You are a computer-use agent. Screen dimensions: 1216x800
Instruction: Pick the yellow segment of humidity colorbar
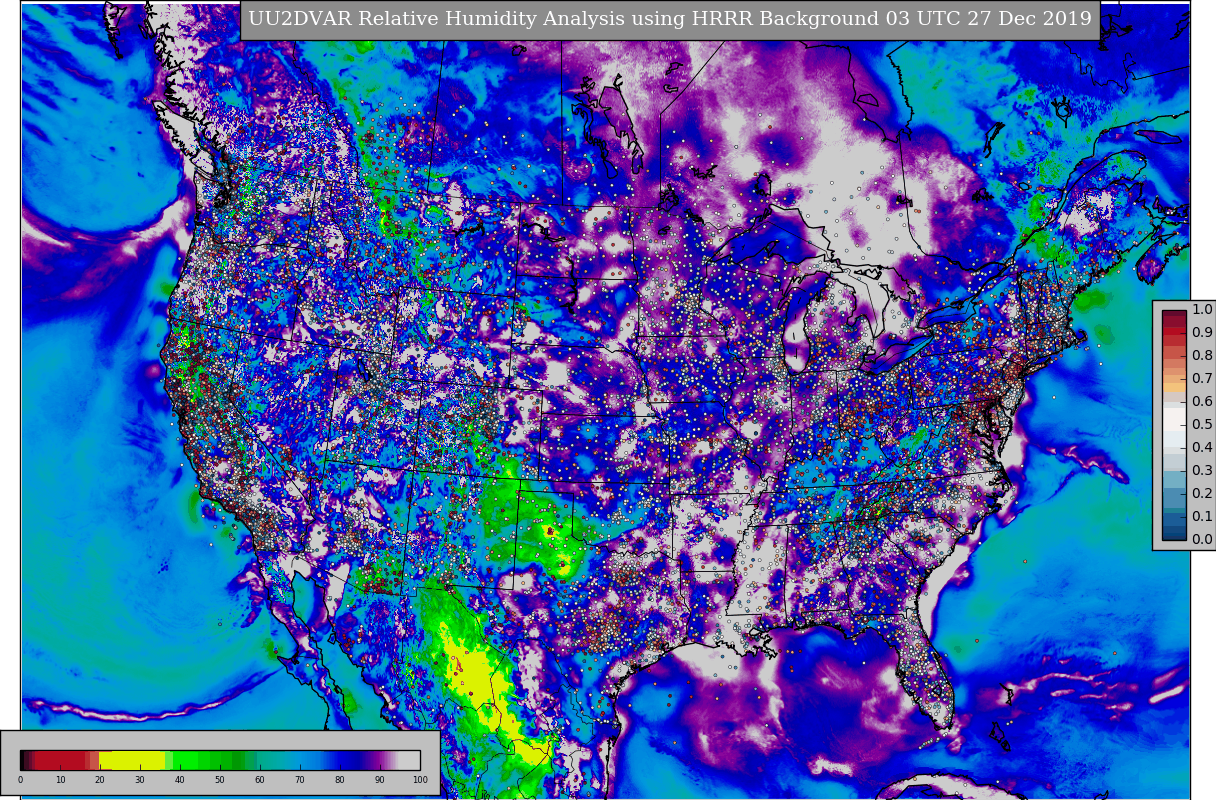tap(132, 760)
